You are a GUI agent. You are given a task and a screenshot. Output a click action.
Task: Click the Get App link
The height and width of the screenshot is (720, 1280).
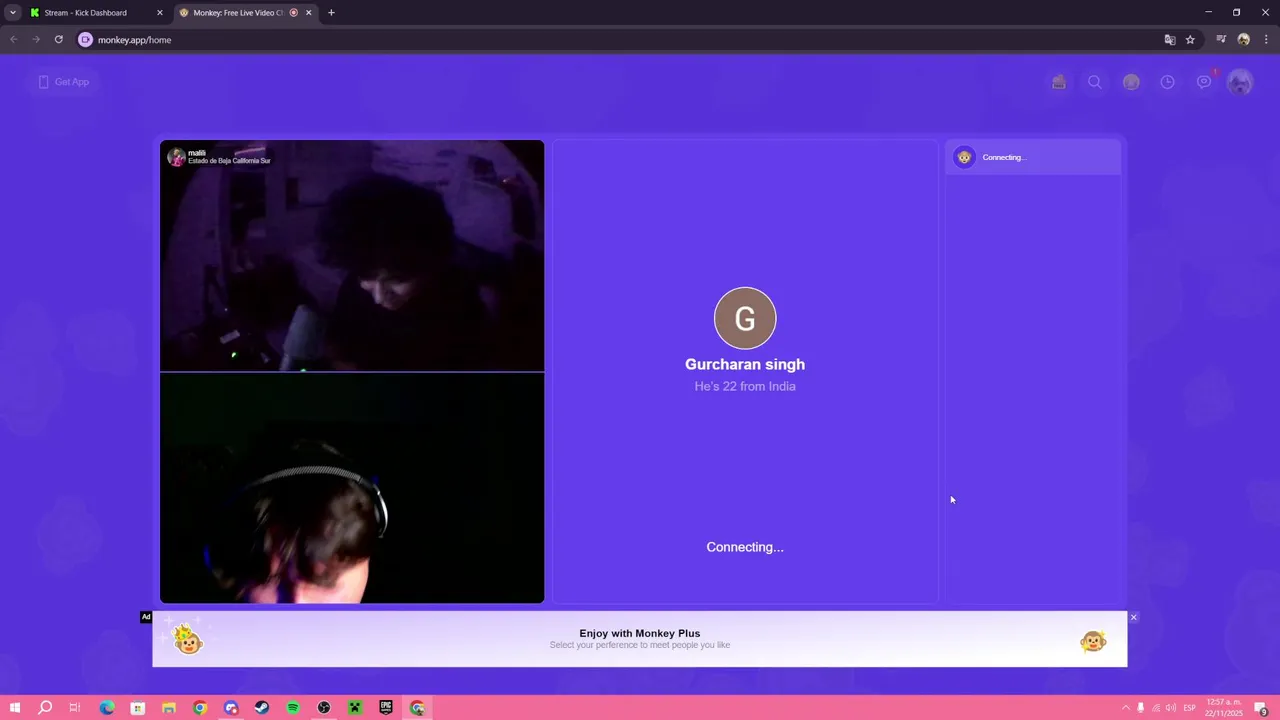point(64,82)
